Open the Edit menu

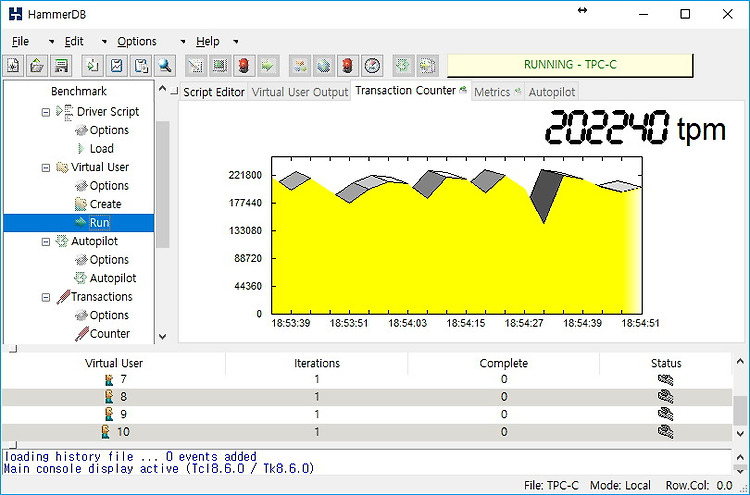pyautogui.click(x=74, y=42)
